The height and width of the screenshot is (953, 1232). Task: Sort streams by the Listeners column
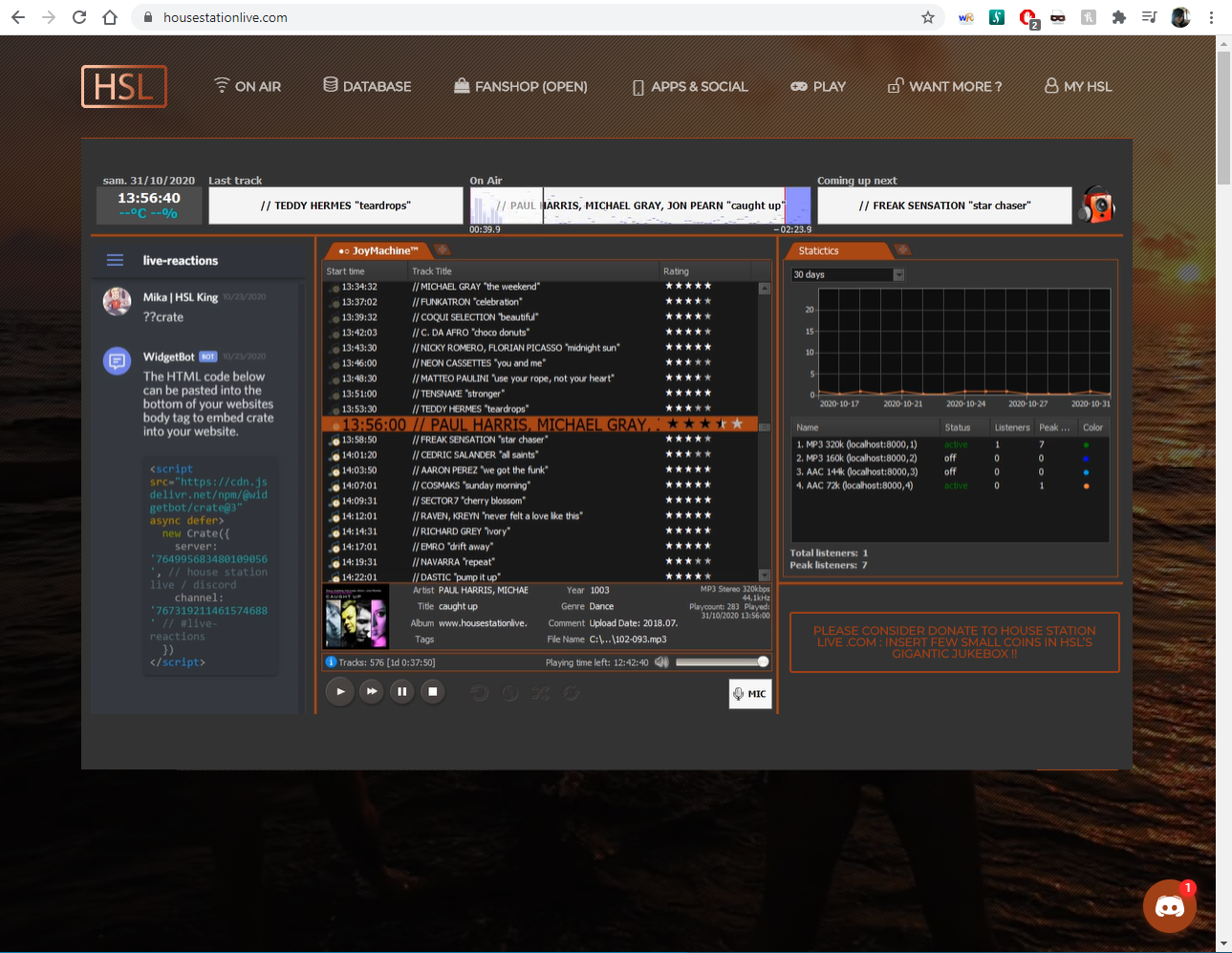click(x=1012, y=427)
